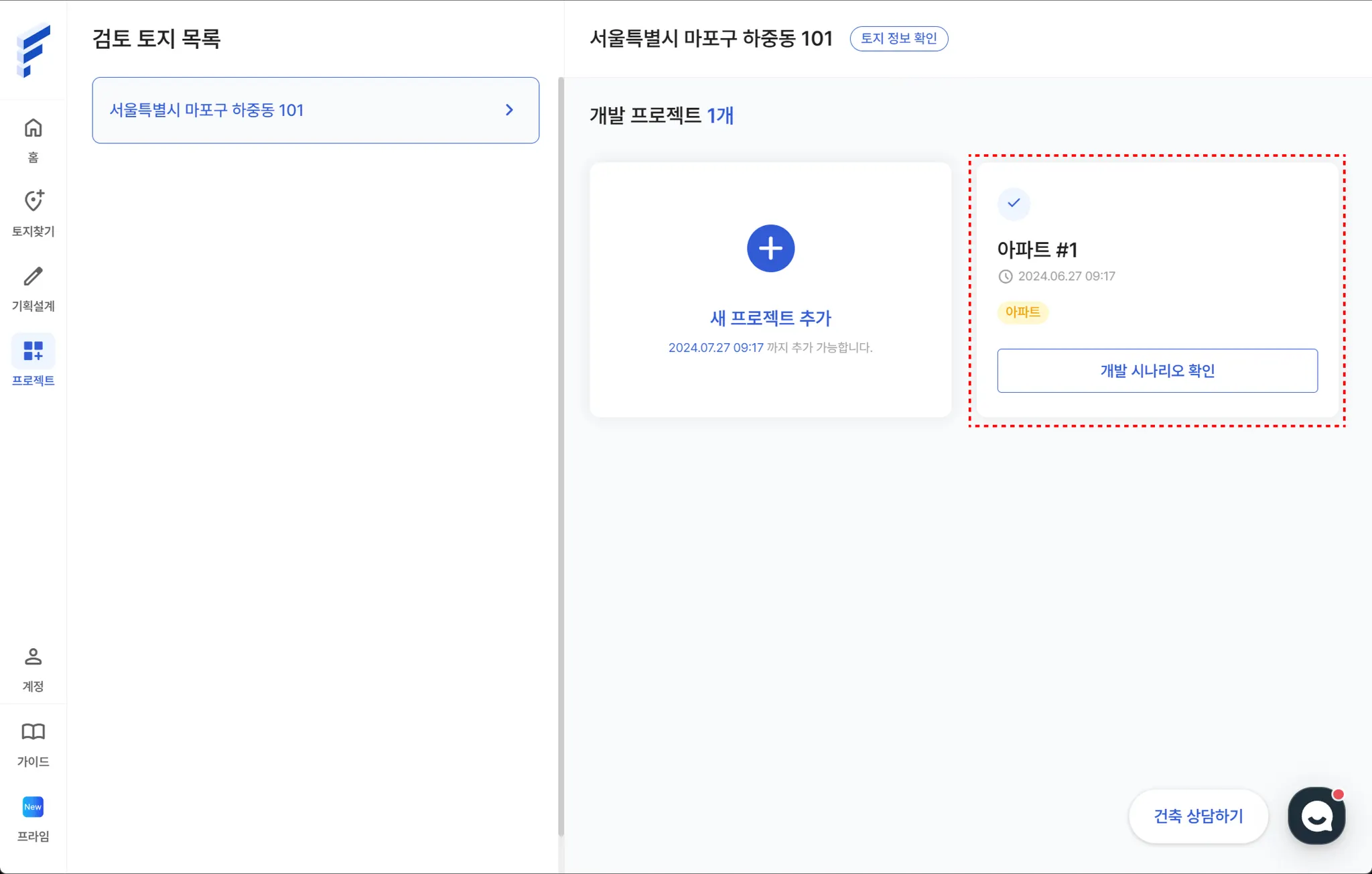
Task: Click the land list vertical scrollbar
Action: (561, 456)
